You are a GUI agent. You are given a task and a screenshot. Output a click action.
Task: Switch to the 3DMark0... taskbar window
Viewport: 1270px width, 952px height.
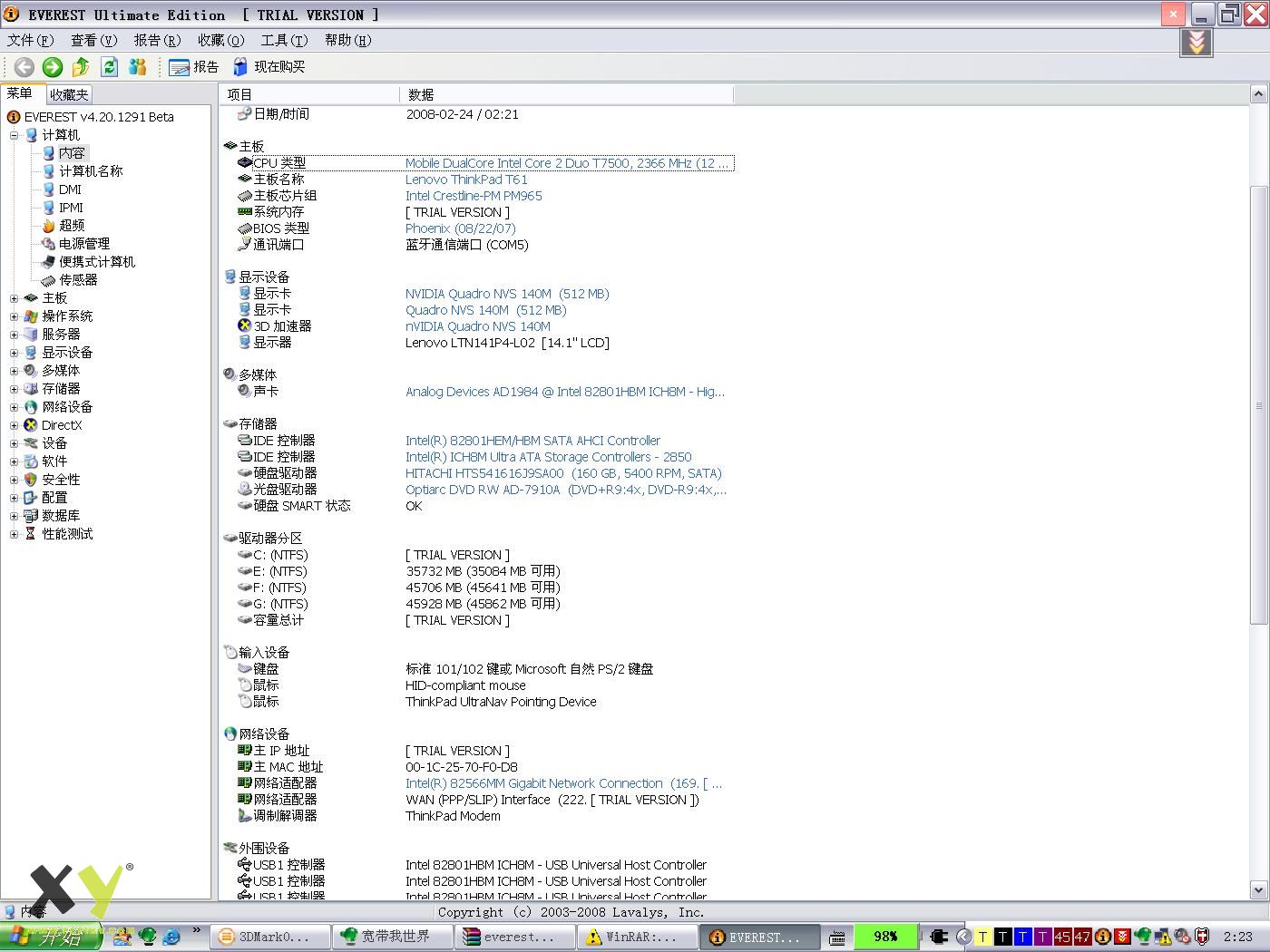(x=269, y=937)
